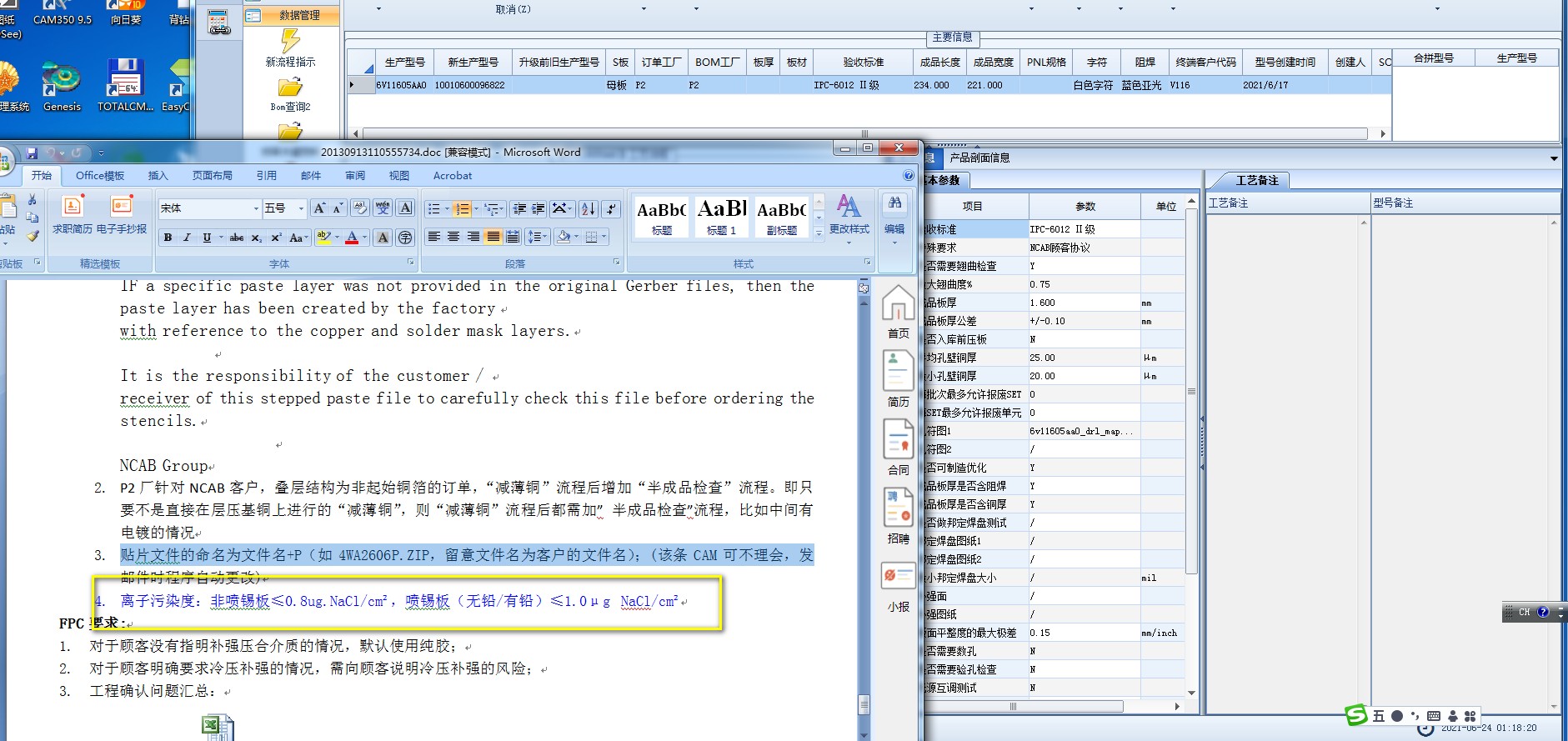
Task: Open the phonetic guide (wén) tool
Action: [x=383, y=208]
